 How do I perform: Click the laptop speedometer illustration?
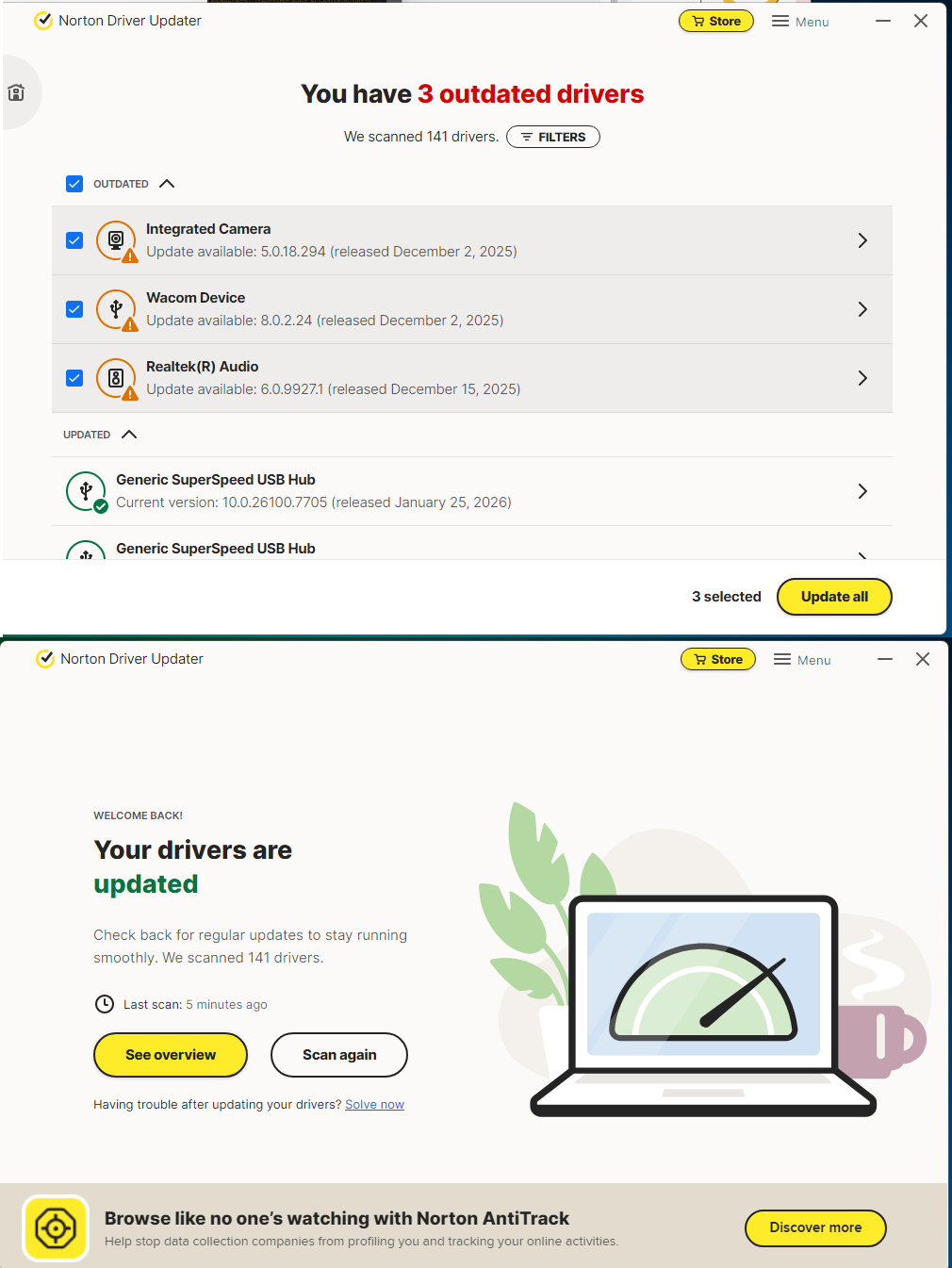click(702, 1006)
